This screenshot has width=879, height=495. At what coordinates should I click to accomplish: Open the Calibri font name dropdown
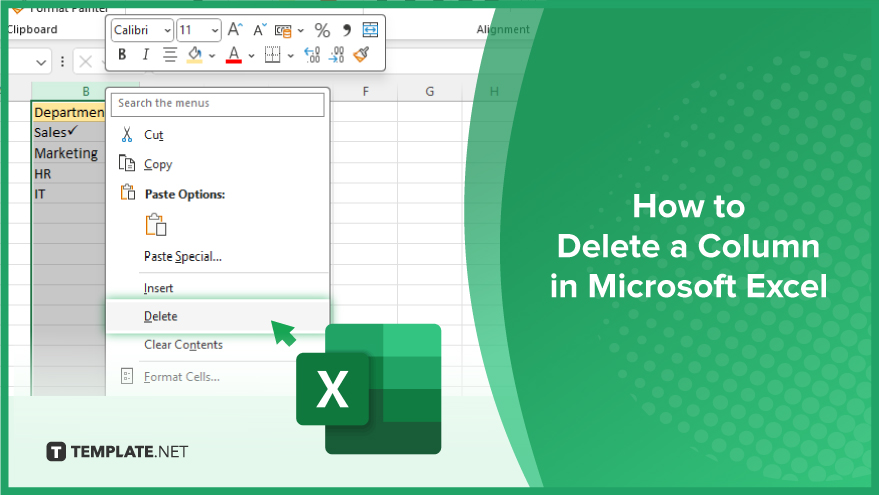(168, 30)
